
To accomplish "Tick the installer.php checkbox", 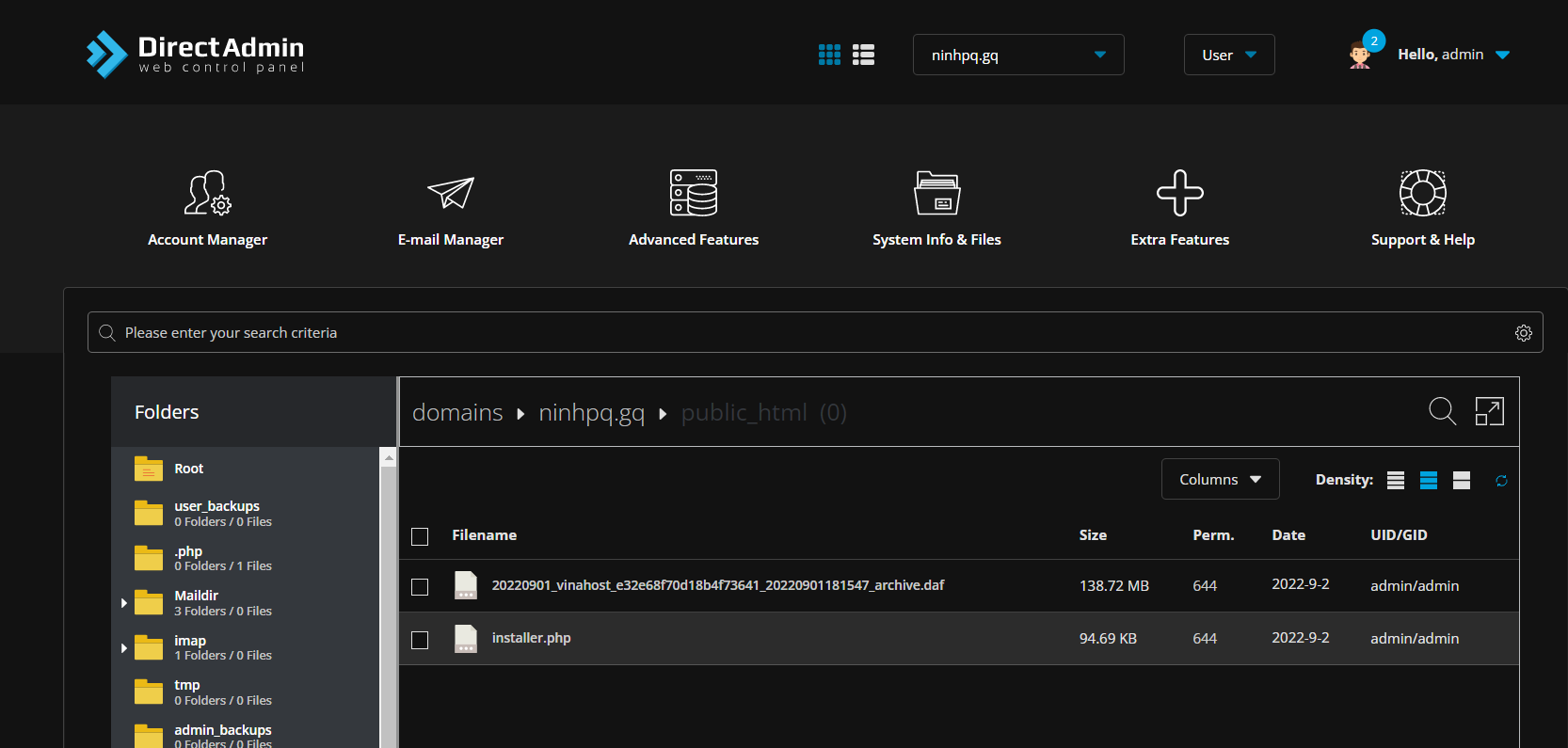I will tap(420, 640).
